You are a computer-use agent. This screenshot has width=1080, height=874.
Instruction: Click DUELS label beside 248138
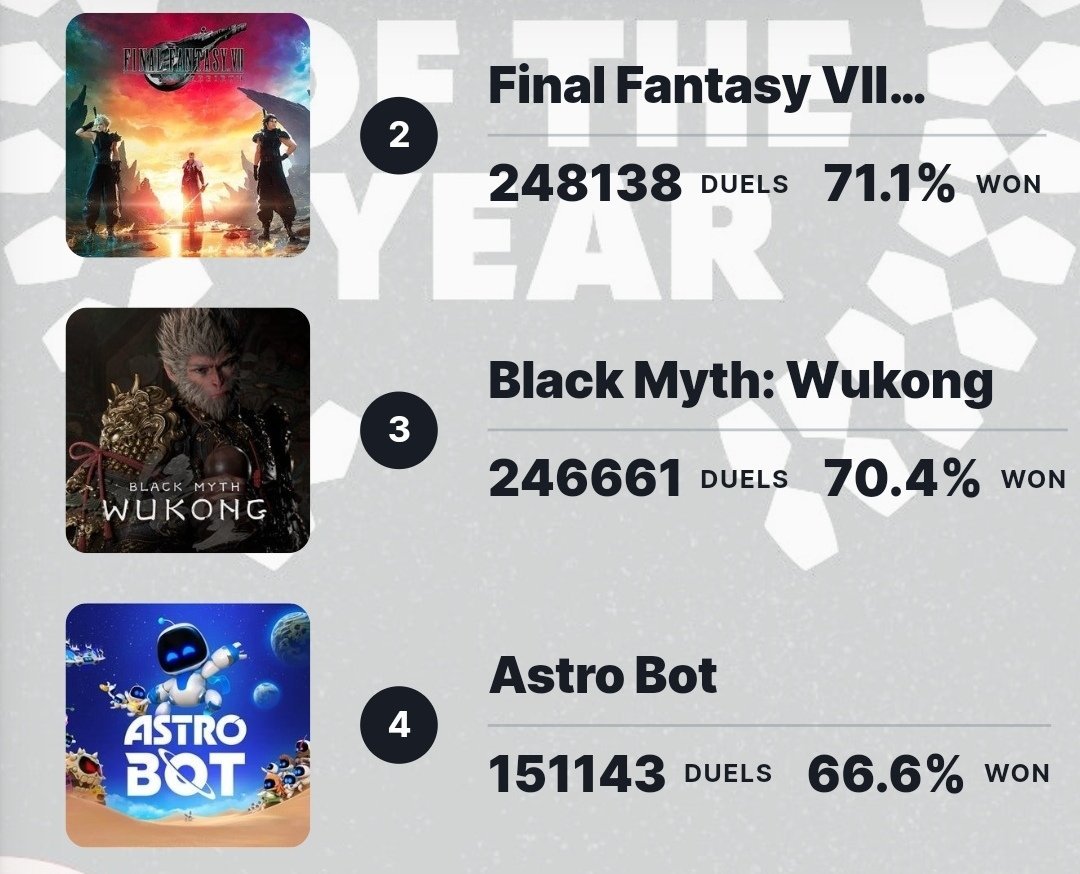click(x=745, y=184)
